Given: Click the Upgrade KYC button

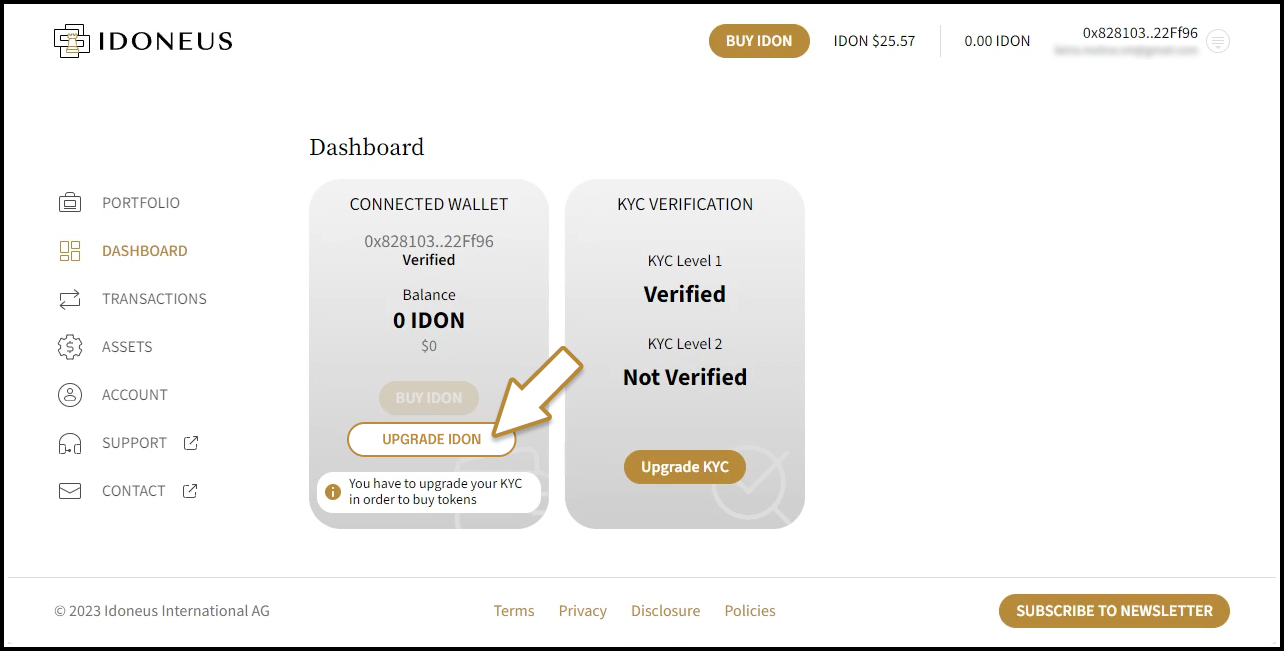Looking at the screenshot, I should pyautogui.click(x=685, y=467).
